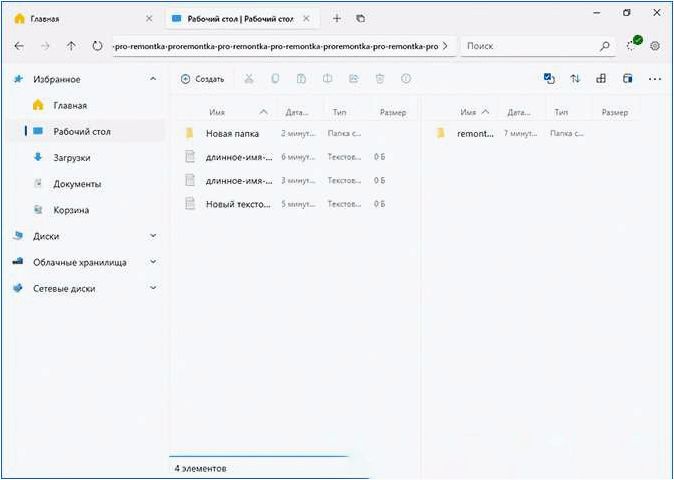Screen dimensions: 674x480
Task: Click the Copy icon in toolbar
Action: (x=275, y=79)
